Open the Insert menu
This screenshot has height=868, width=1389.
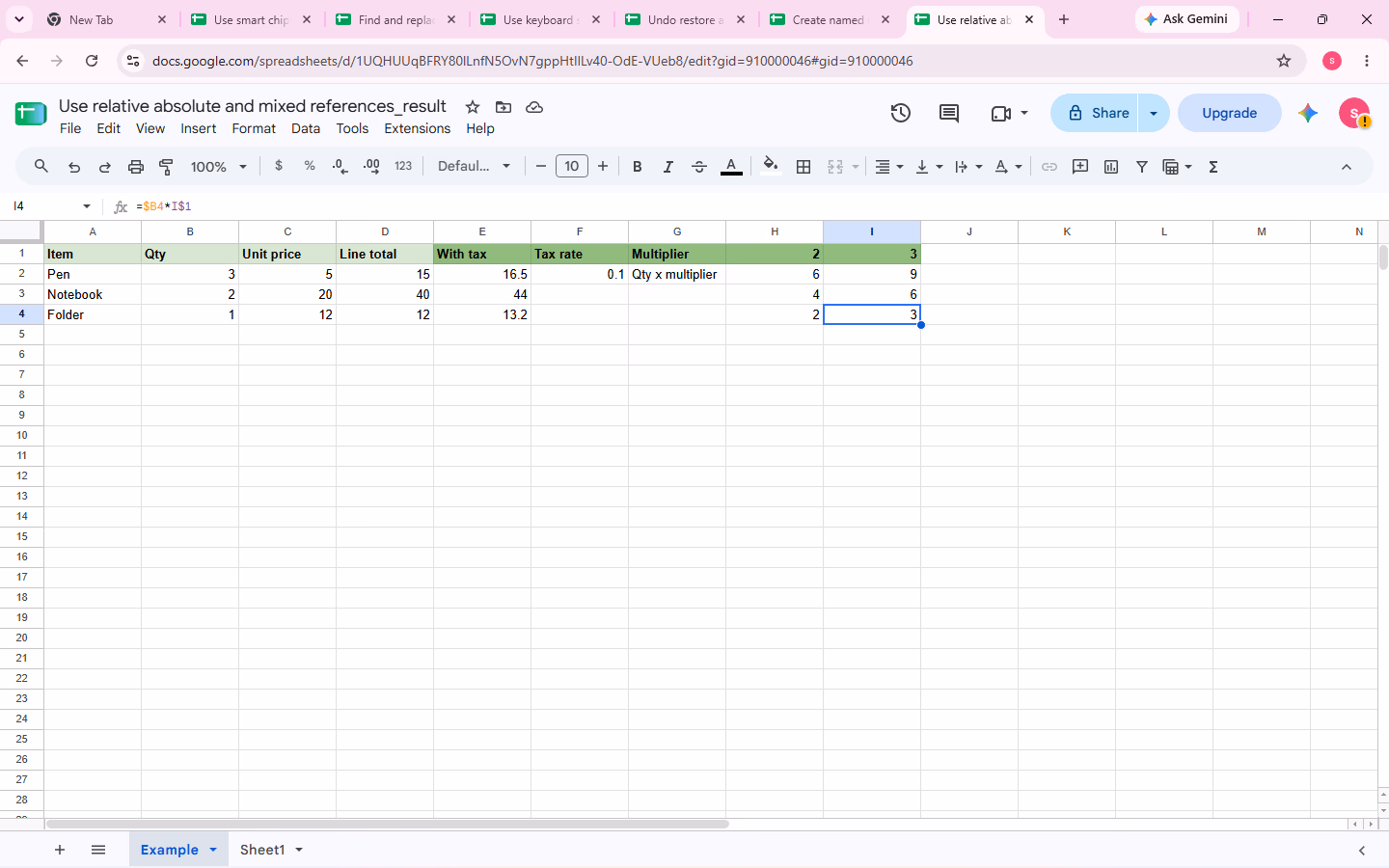point(199,128)
